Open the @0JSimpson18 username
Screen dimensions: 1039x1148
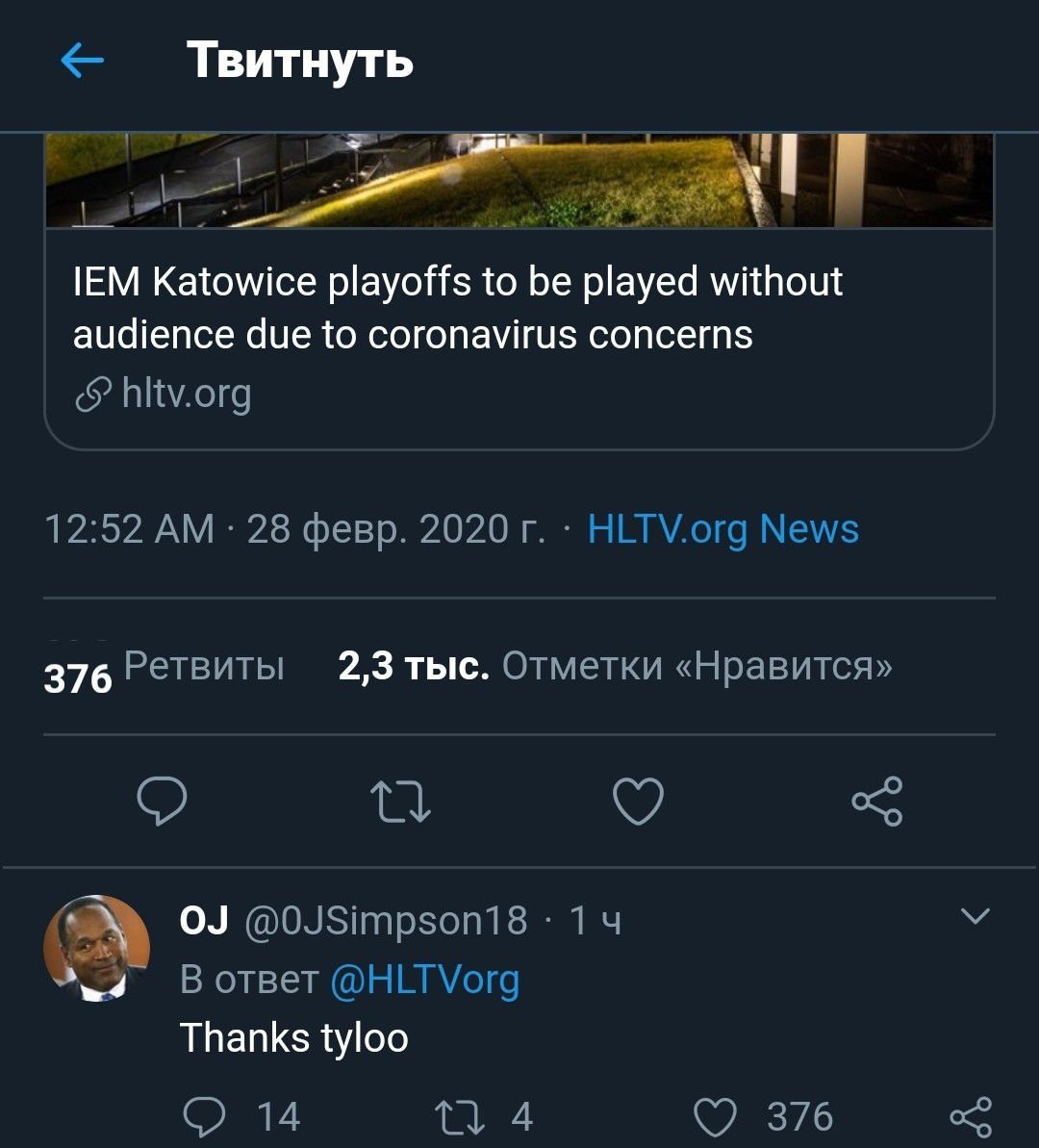click(387, 921)
